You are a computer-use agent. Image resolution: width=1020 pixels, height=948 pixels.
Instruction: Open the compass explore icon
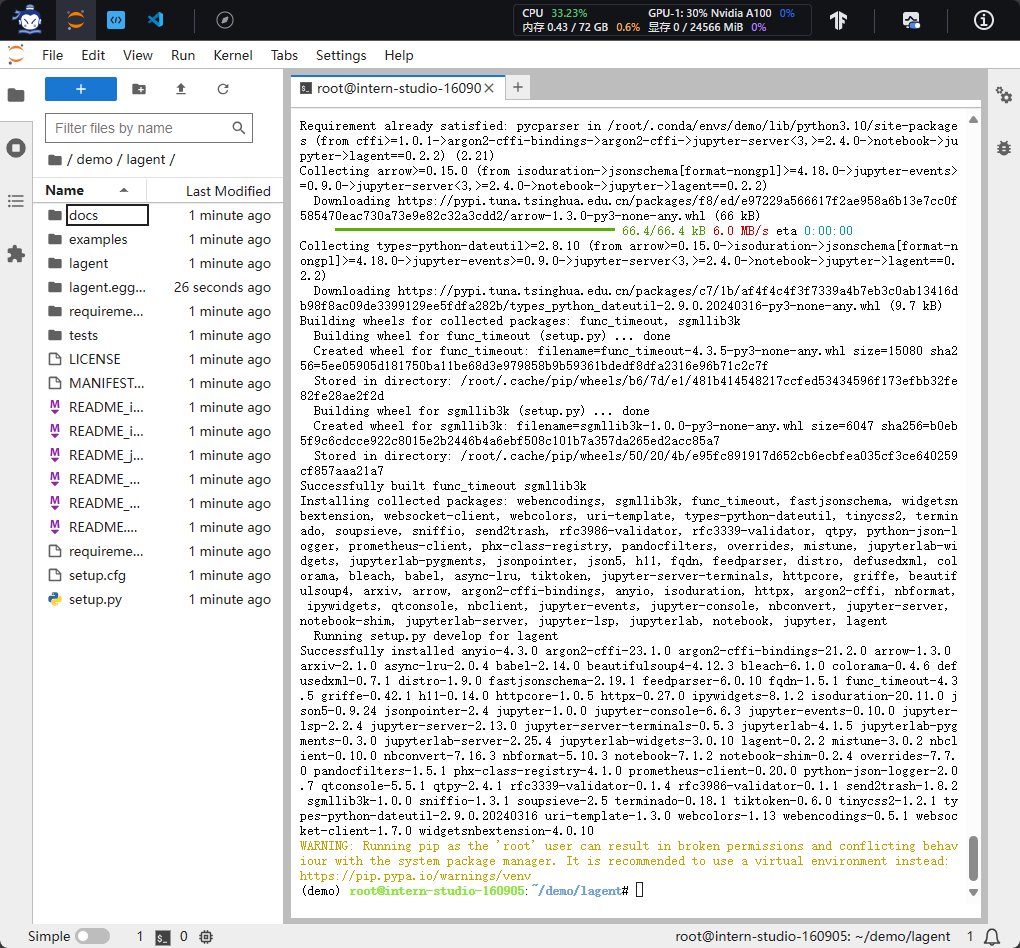[x=224, y=20]
